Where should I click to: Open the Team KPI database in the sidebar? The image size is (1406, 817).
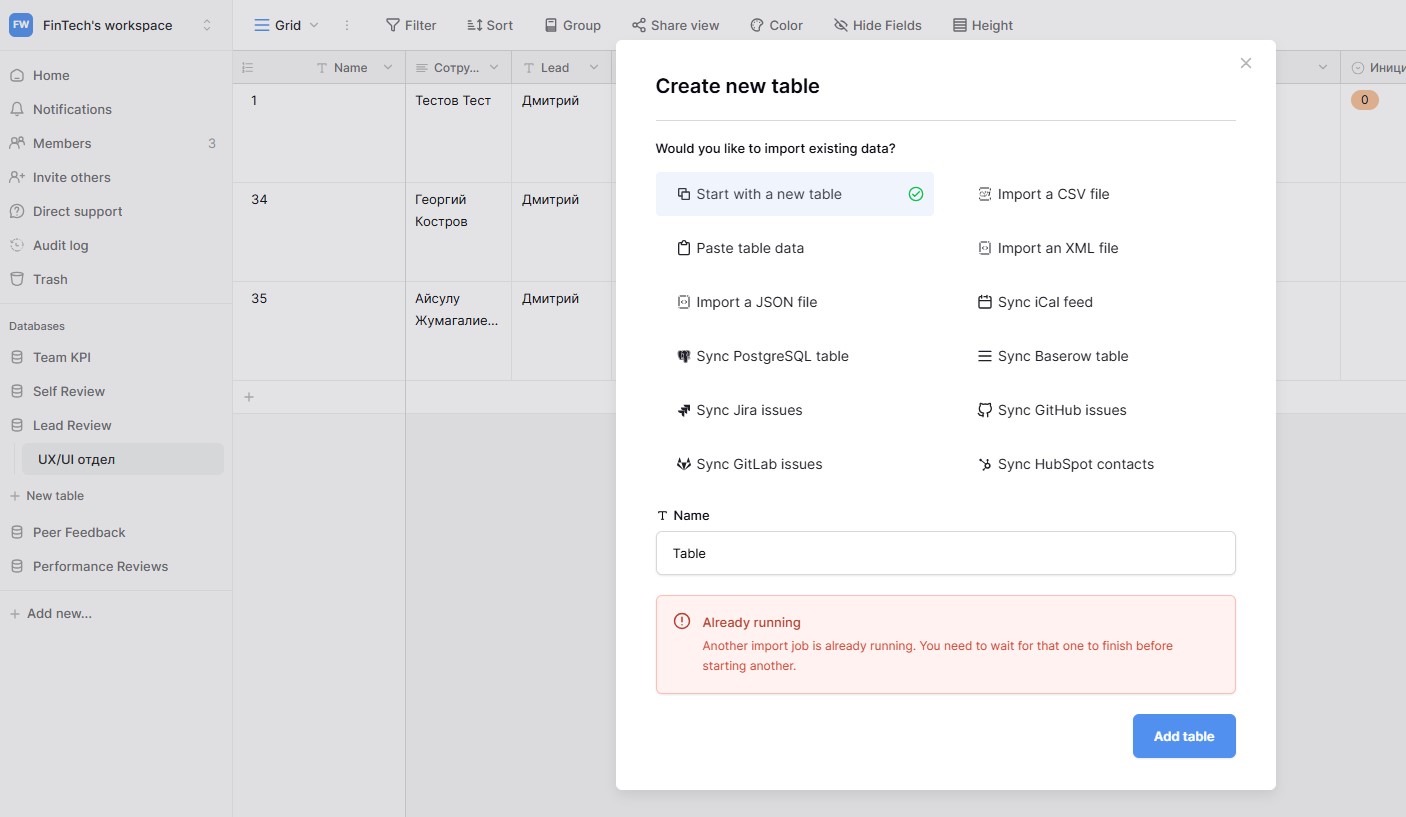click(62, 357)
